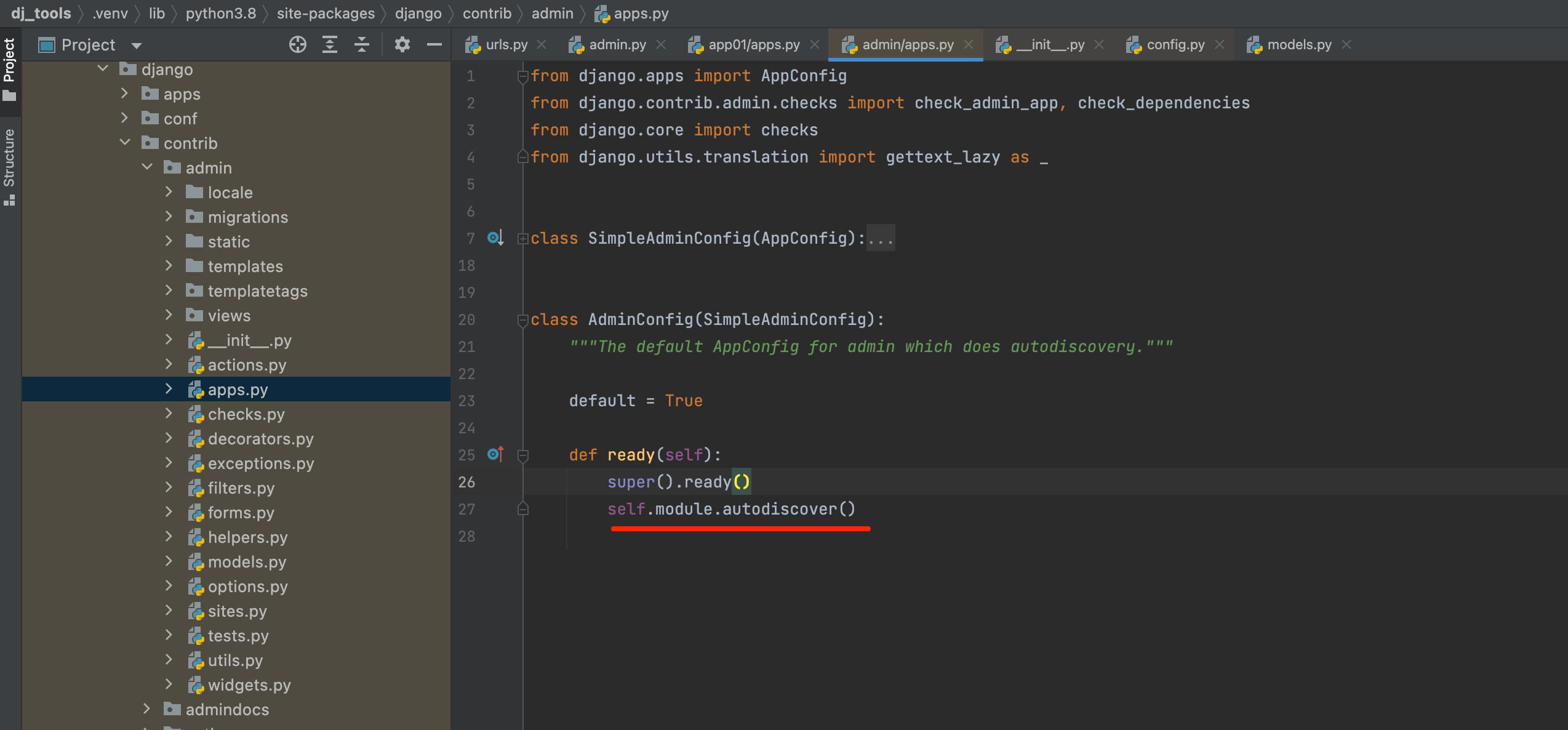Collapse the django folder in tree

click(x=103, y=68)
